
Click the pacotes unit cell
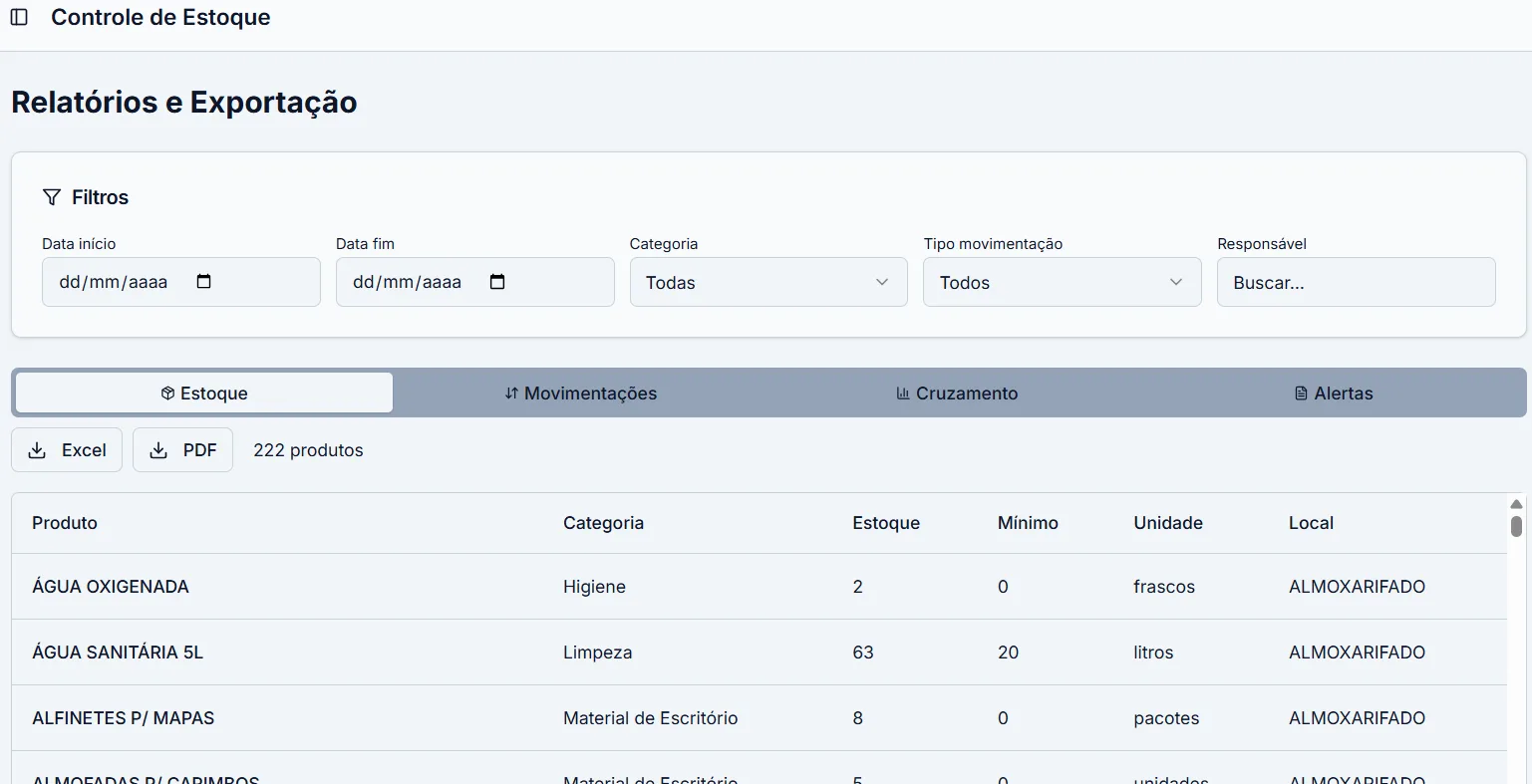pos(1166,718)
